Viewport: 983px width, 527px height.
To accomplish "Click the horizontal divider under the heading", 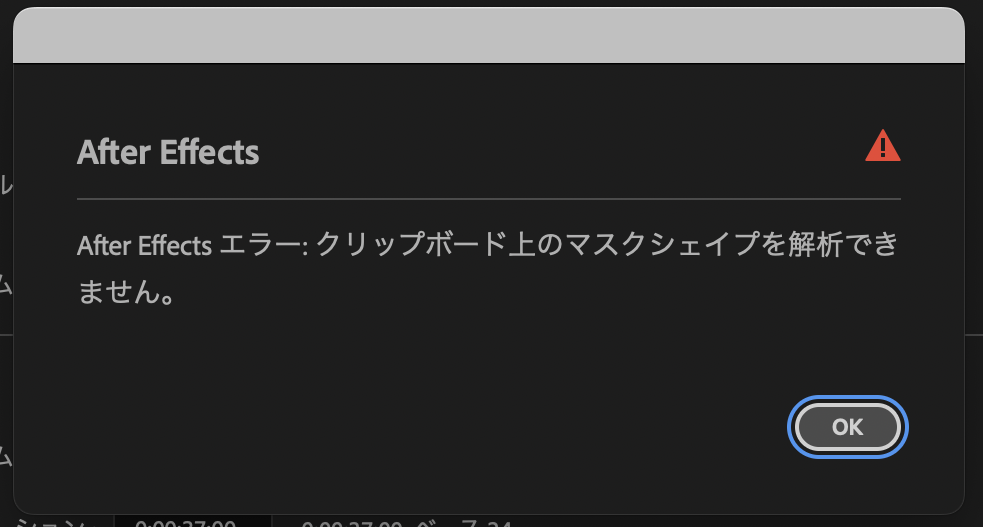I will [489, 199].
